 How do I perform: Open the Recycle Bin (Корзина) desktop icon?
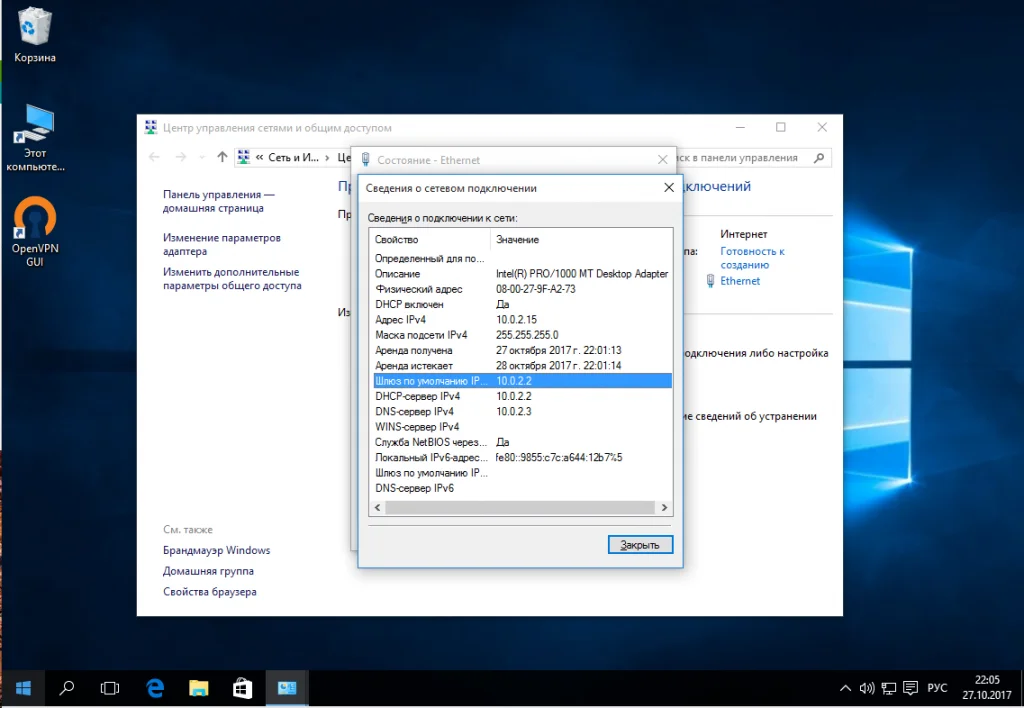coord(34,28)
